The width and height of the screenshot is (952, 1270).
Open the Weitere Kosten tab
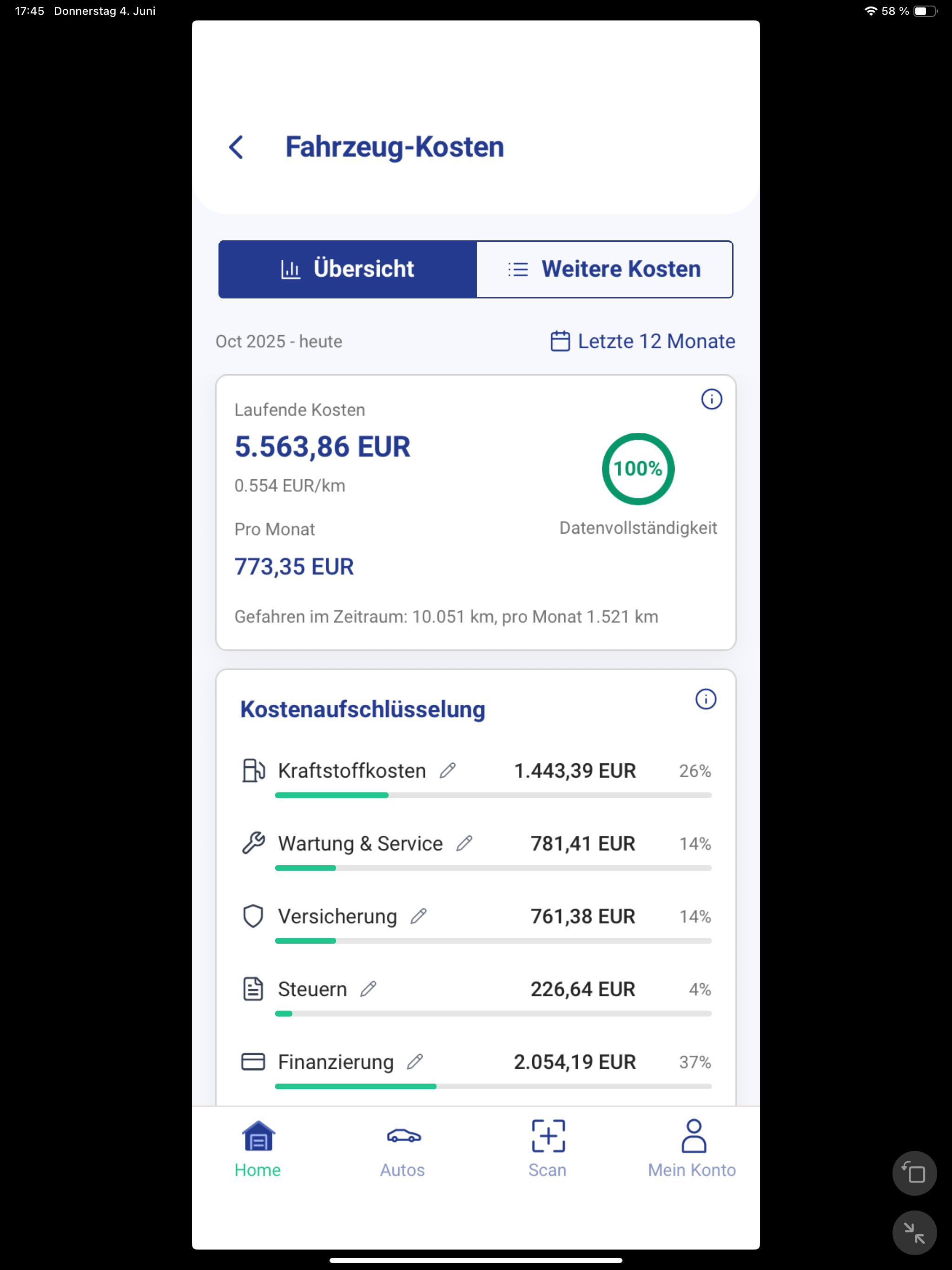605,269
